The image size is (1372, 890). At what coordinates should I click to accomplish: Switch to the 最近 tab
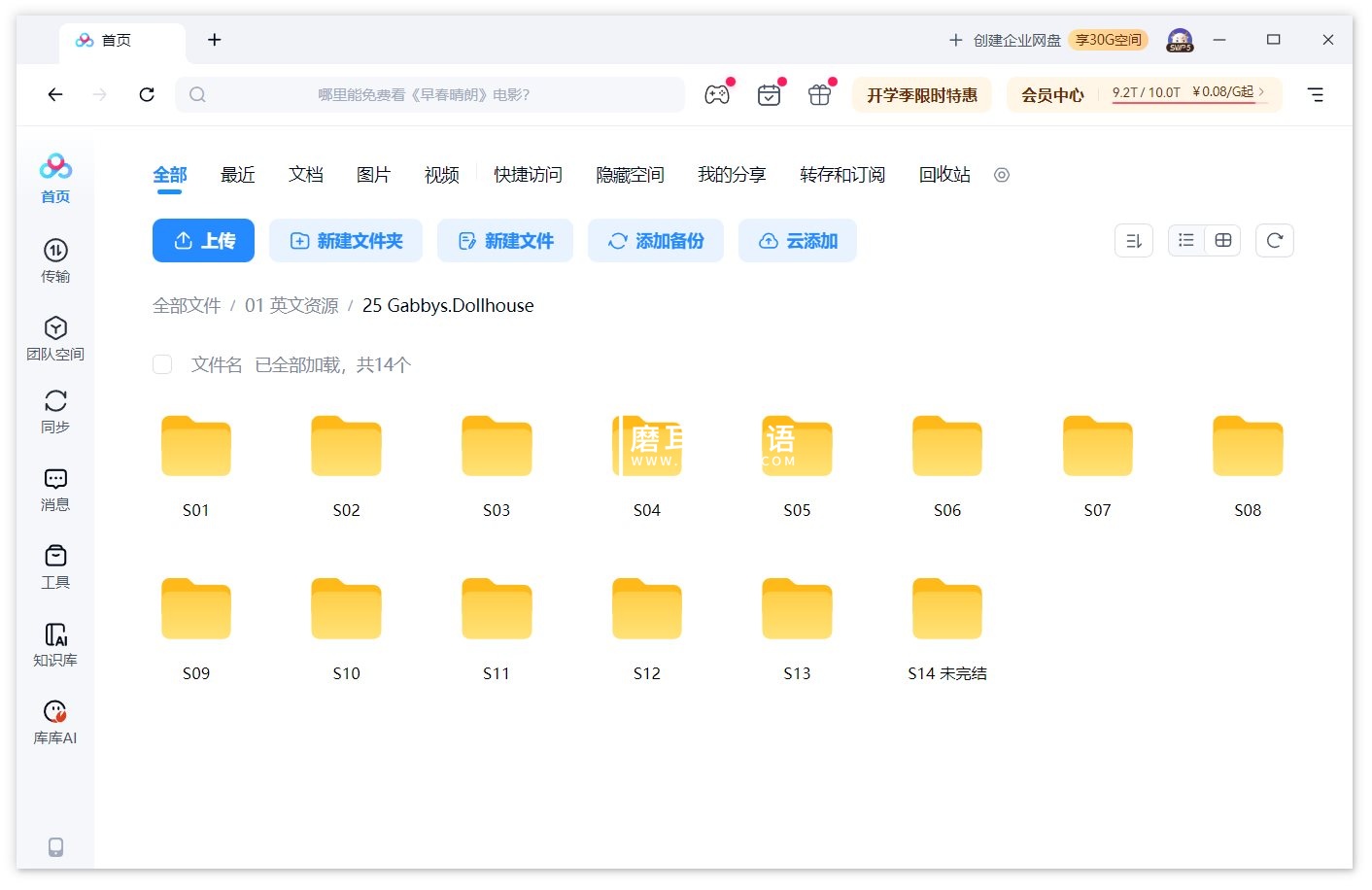click(x=238, y=175)
